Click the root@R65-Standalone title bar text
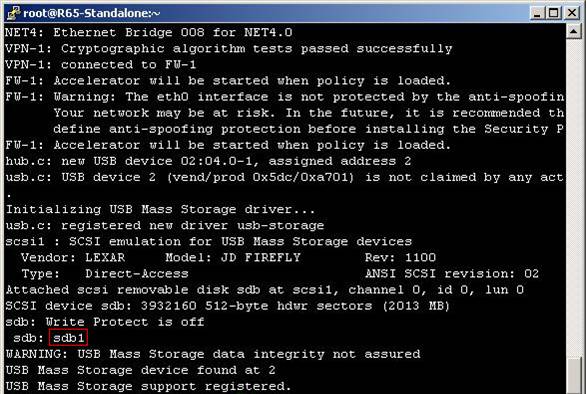Viewport: 586px width, 394px height. coord(92,13)
